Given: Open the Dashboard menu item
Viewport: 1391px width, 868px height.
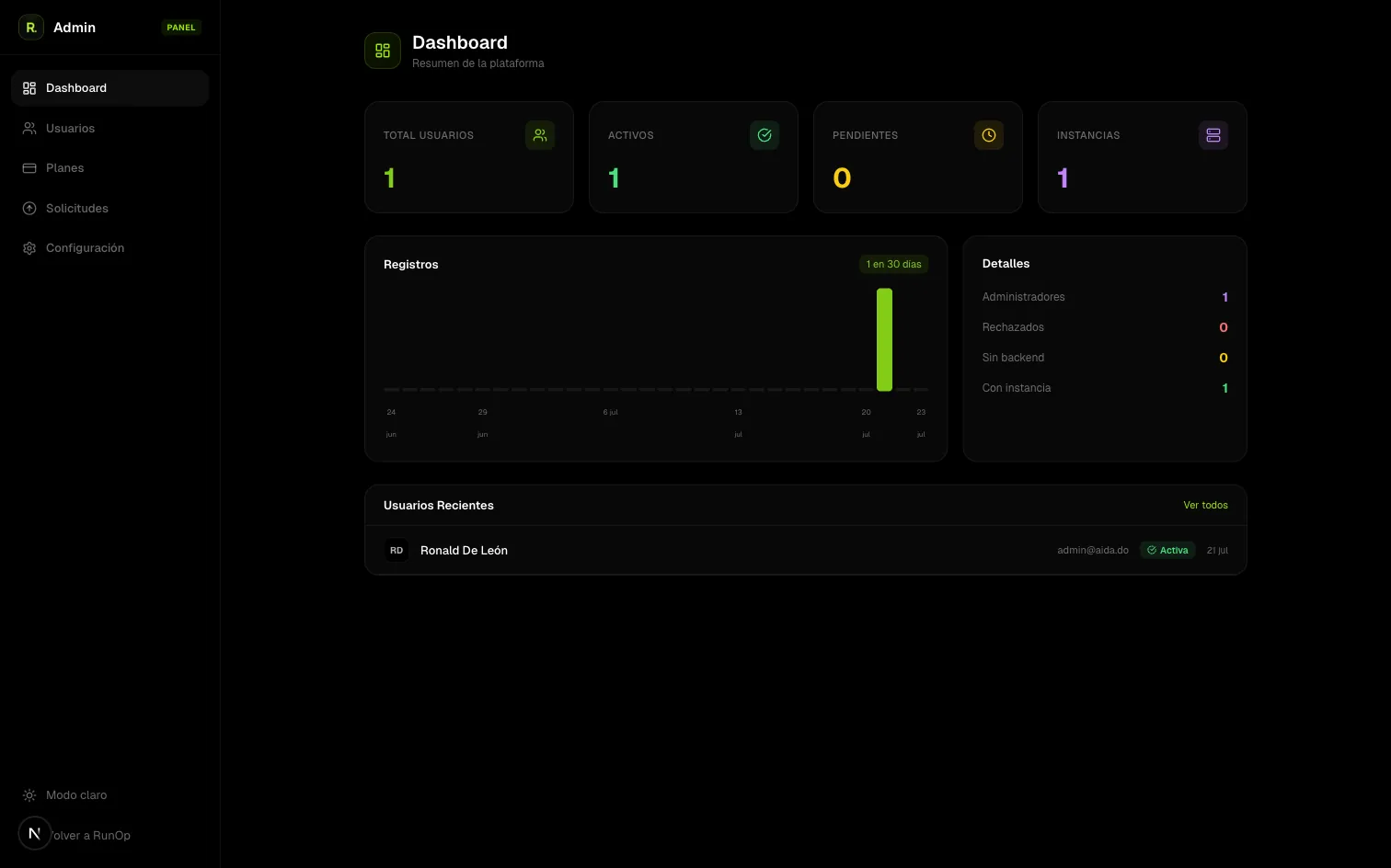Looking at the screenshot, I should pos(110,88).
